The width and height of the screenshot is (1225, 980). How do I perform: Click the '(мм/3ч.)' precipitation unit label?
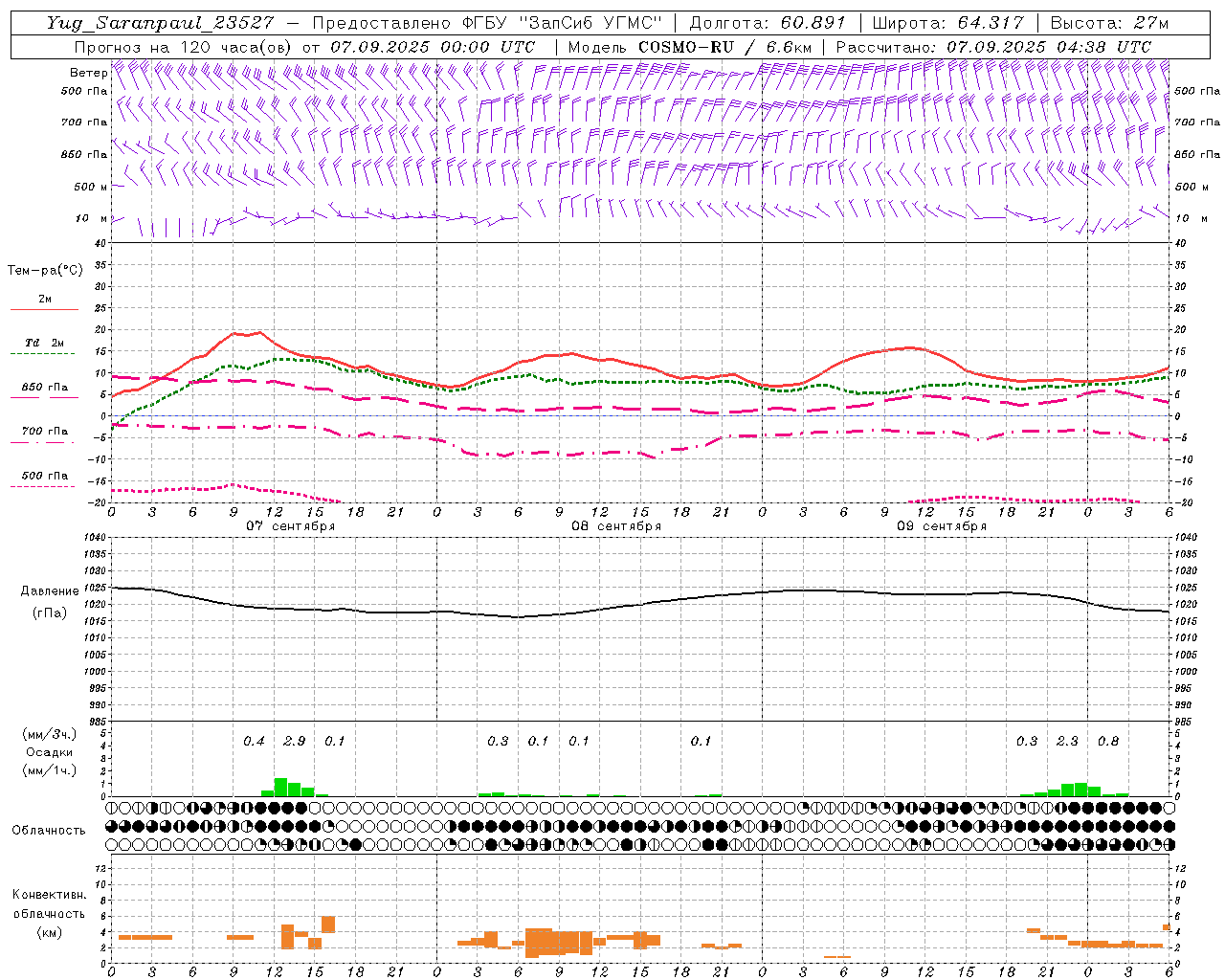click(50, 735)
